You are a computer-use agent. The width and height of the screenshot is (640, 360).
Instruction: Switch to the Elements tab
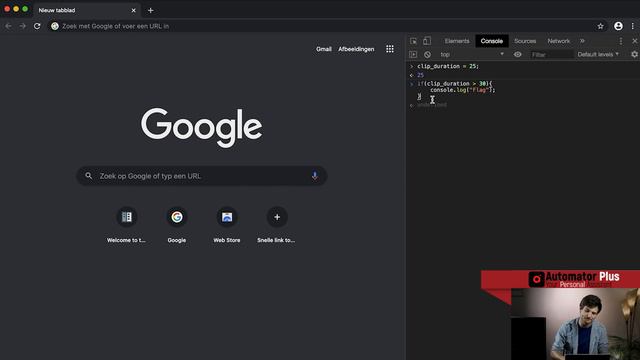coord(457,41)
